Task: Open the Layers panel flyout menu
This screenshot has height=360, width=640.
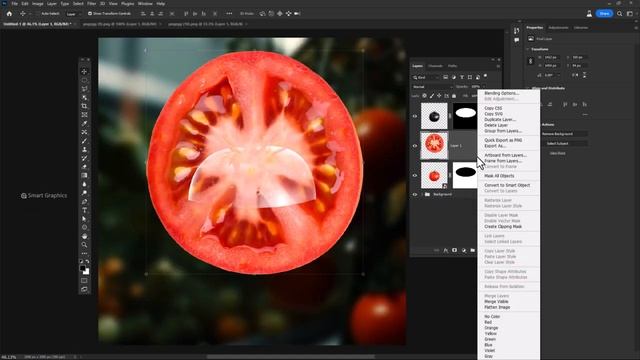Action: (x=498, y=66)
